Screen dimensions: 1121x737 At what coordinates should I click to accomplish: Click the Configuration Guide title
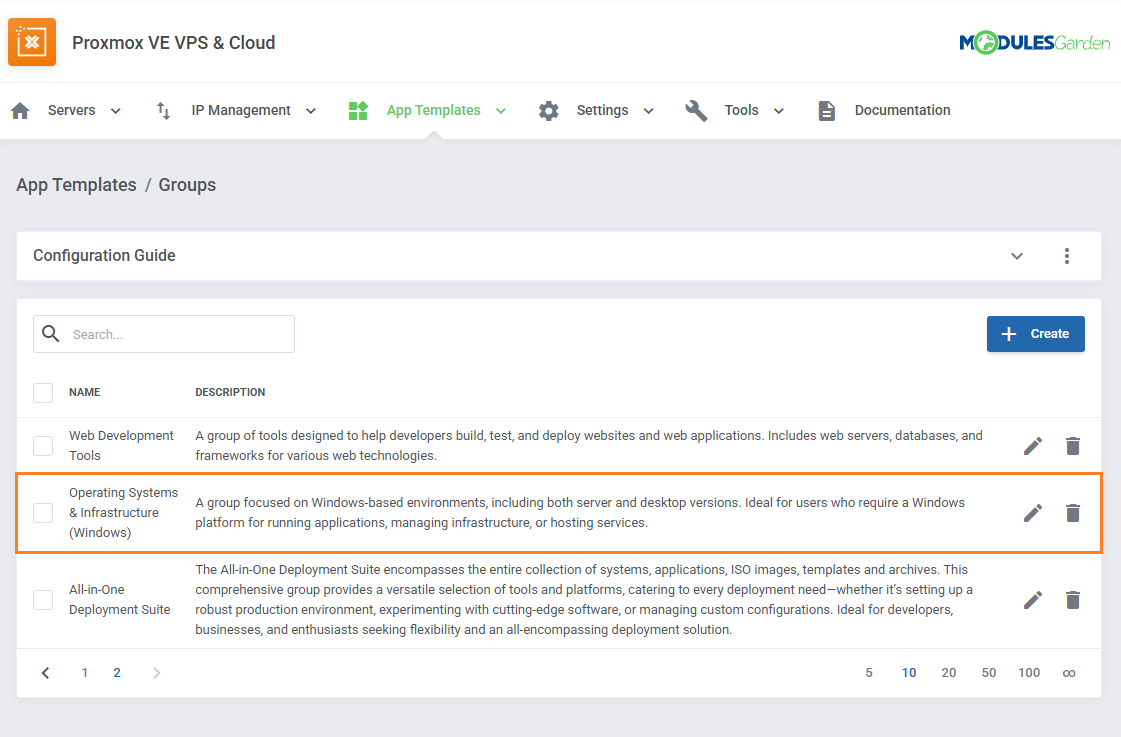tap(104, 255)
